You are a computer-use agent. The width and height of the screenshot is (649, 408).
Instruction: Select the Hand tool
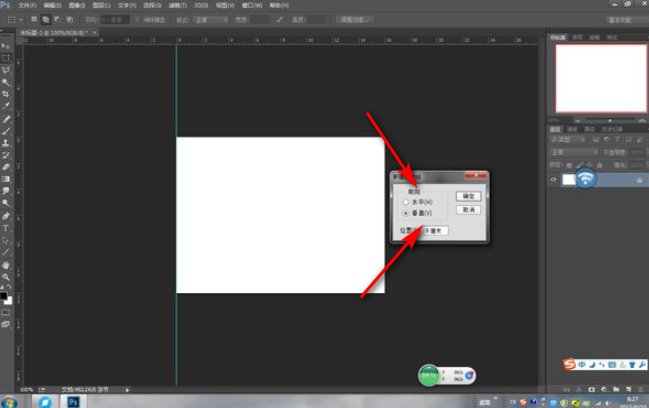click(5, 265)
